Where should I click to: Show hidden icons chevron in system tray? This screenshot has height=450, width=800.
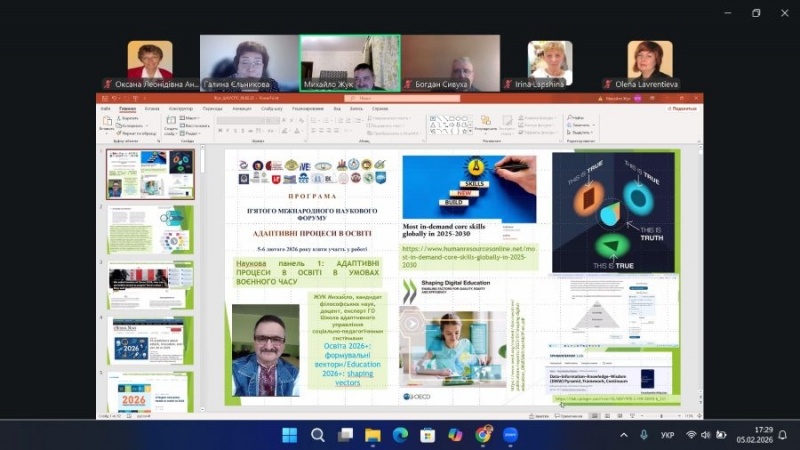[624, 435]
